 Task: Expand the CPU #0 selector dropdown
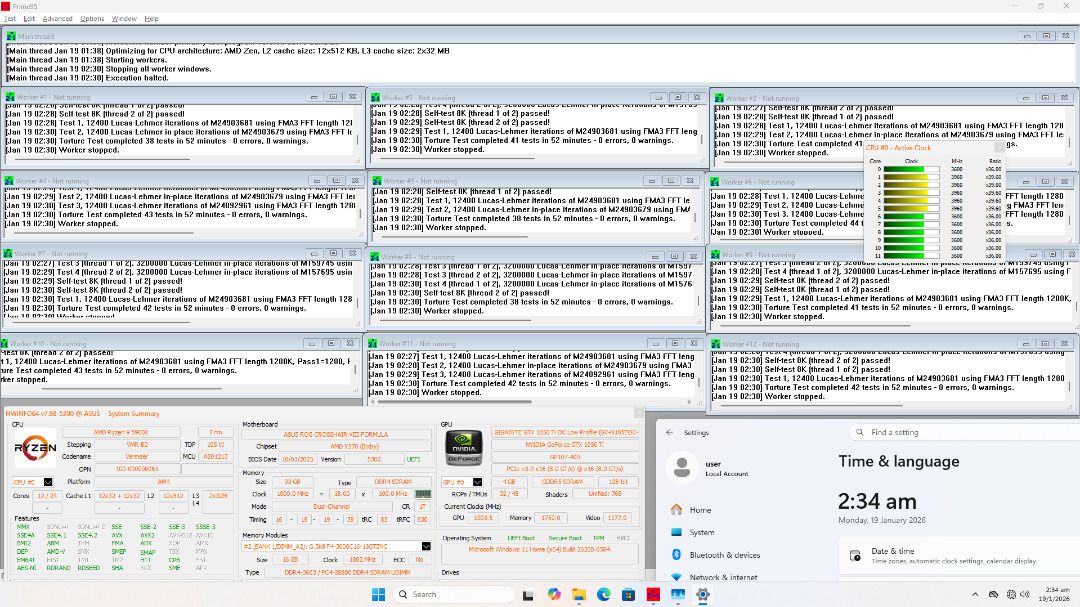(47, 482)
